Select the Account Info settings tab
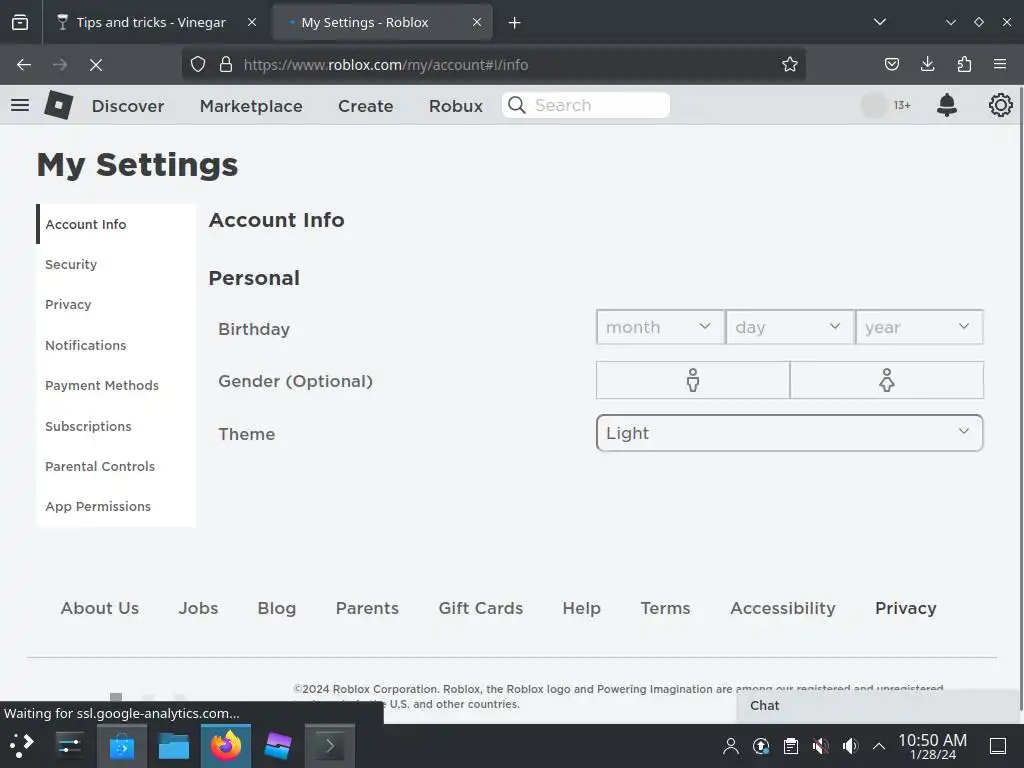Viewport: 1024px width, 768px height. tap(116, 224)
